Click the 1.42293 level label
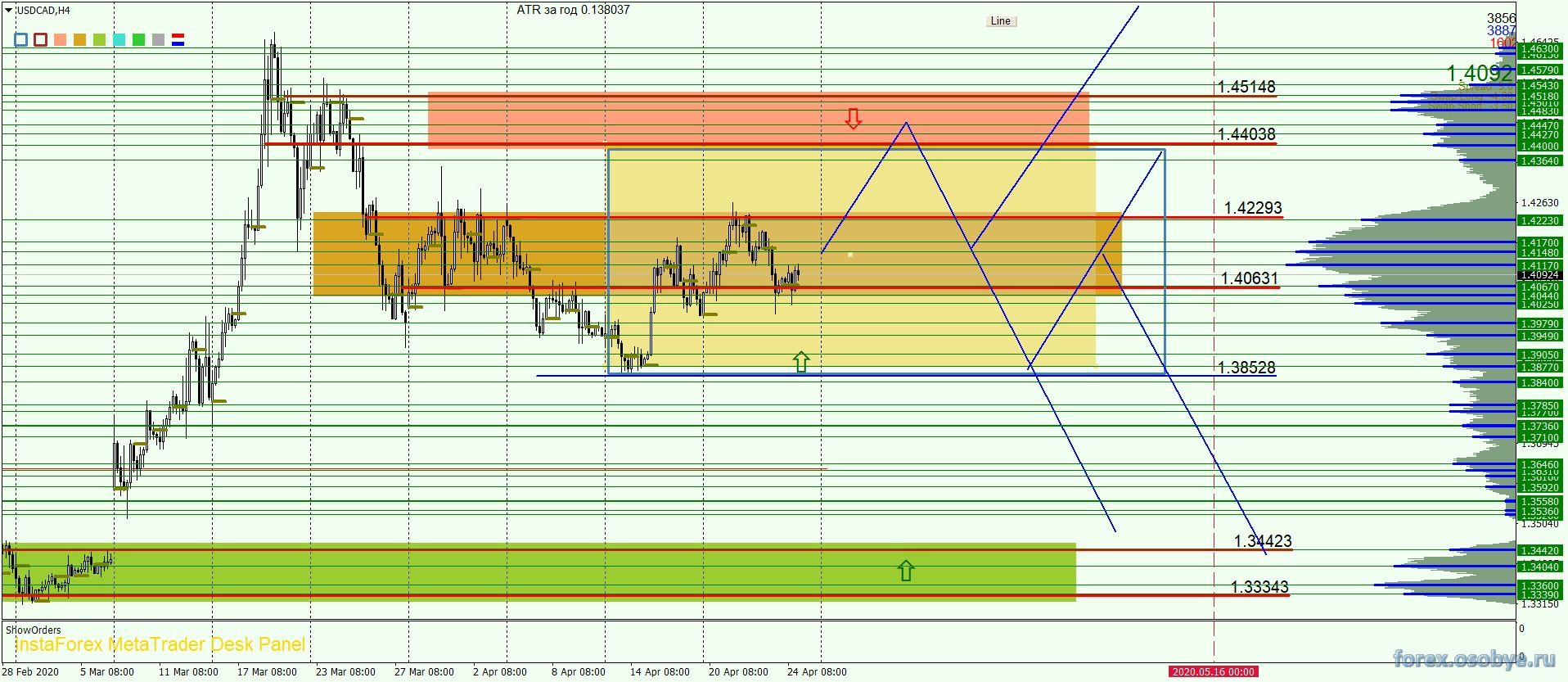This screenshot has width=1568, height=682. [1253, 208]
